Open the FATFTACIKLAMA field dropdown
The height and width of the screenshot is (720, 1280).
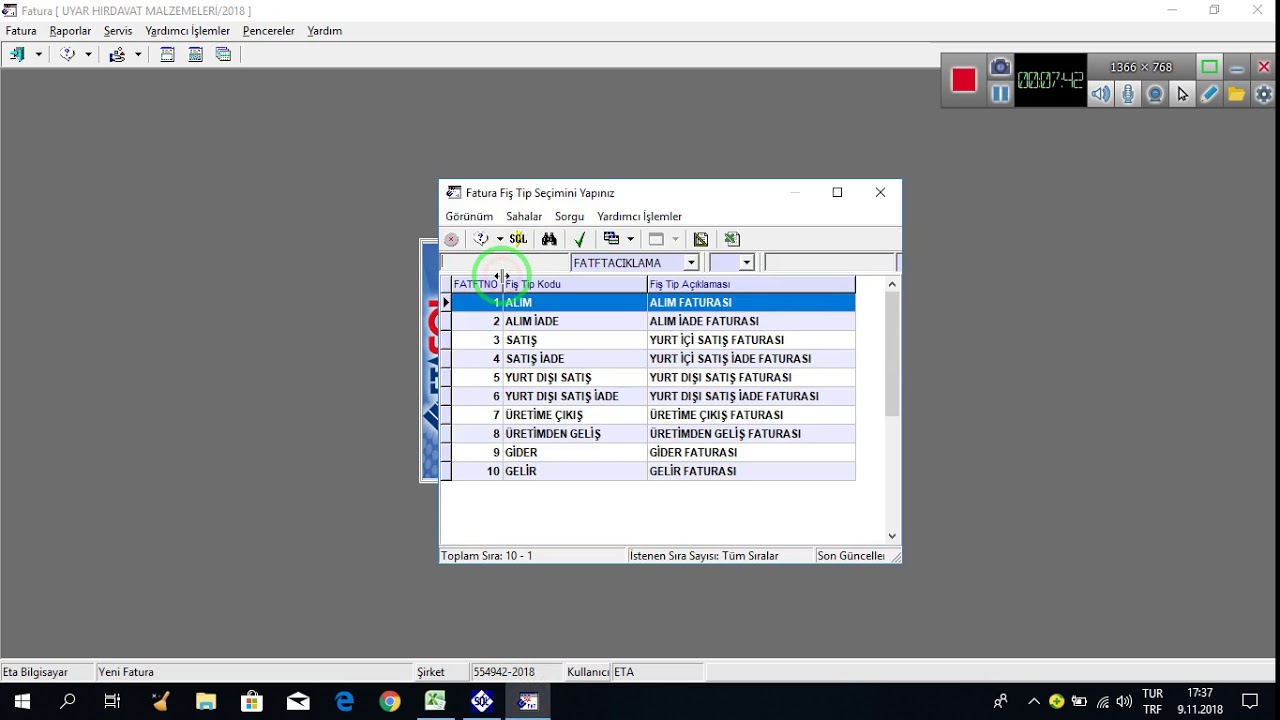click(x=691, y=263)
